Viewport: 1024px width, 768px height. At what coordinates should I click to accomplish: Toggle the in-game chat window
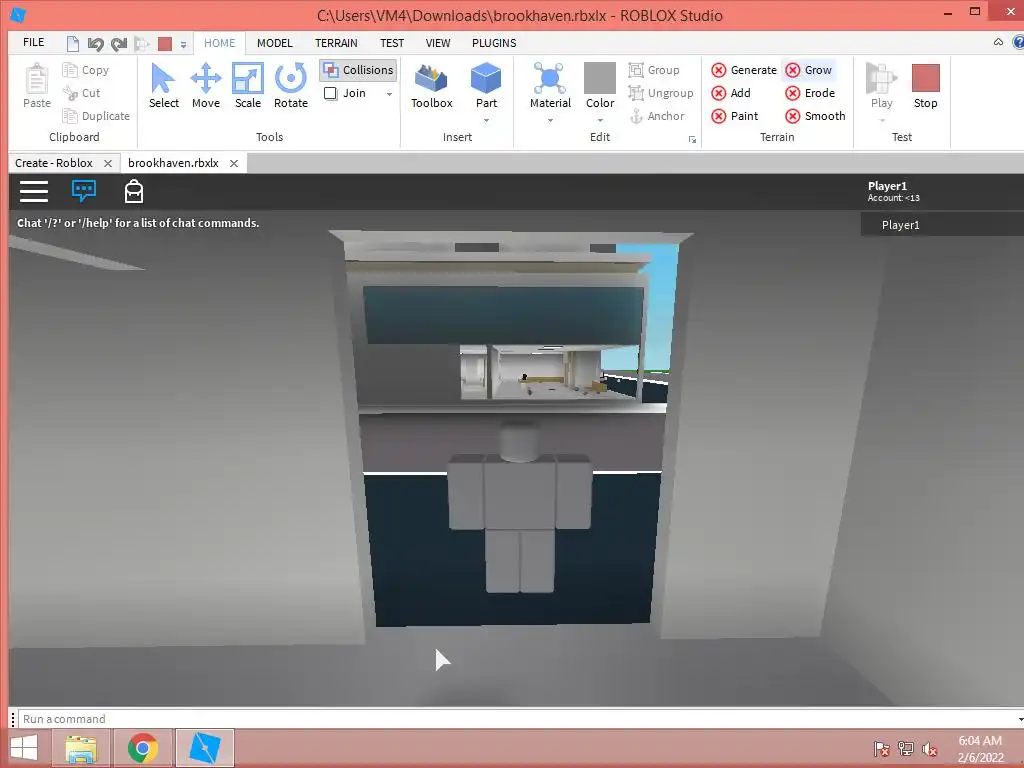[x=84, y=191]
